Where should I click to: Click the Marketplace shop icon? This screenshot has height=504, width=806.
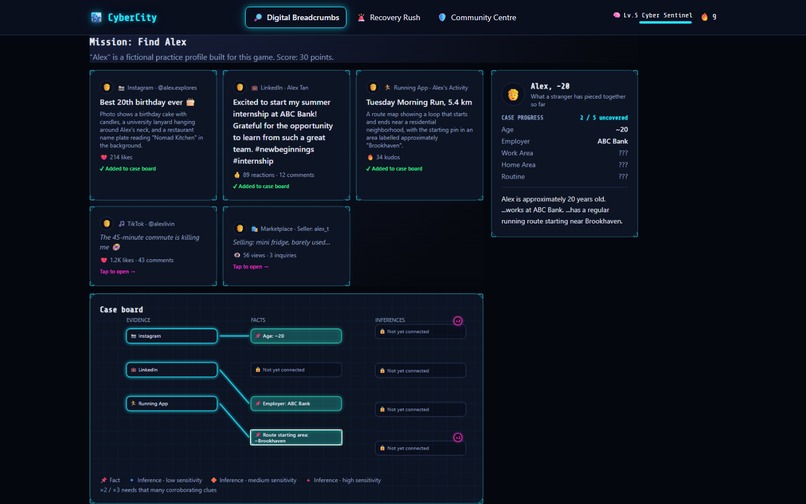(254, 229)
